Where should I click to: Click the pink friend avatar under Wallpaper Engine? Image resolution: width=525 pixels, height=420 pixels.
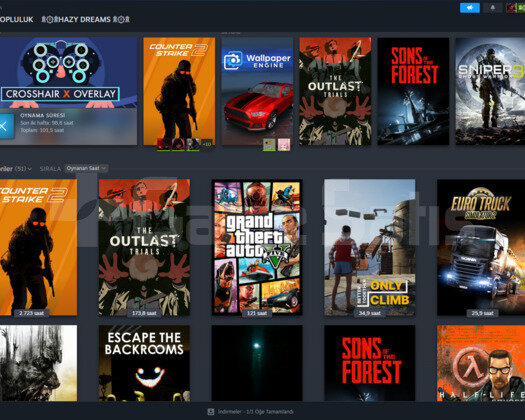point(284,144)
